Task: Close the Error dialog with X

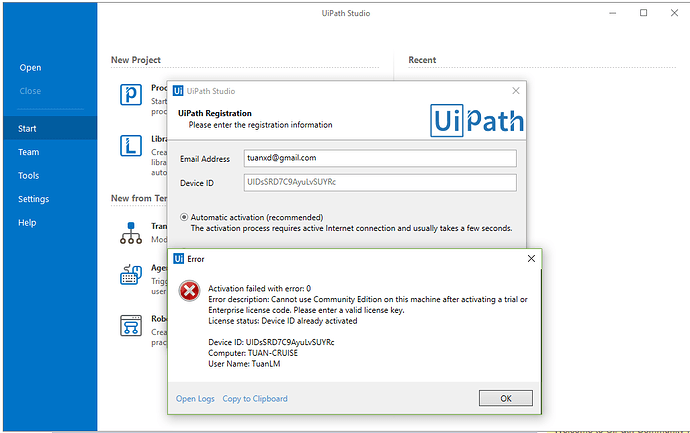Action: 531,259
